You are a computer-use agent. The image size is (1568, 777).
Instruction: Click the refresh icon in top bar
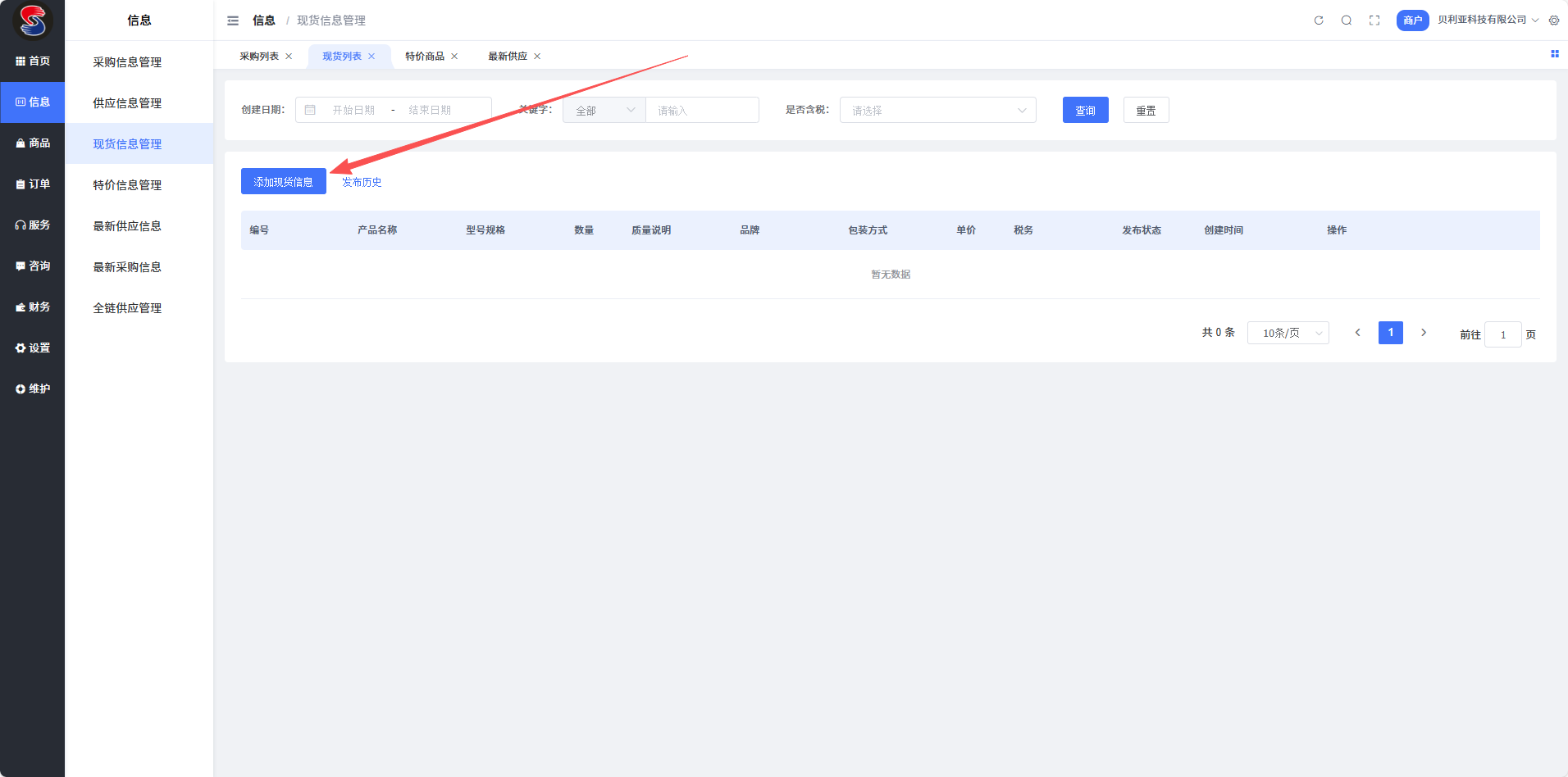click(1319, 20)
